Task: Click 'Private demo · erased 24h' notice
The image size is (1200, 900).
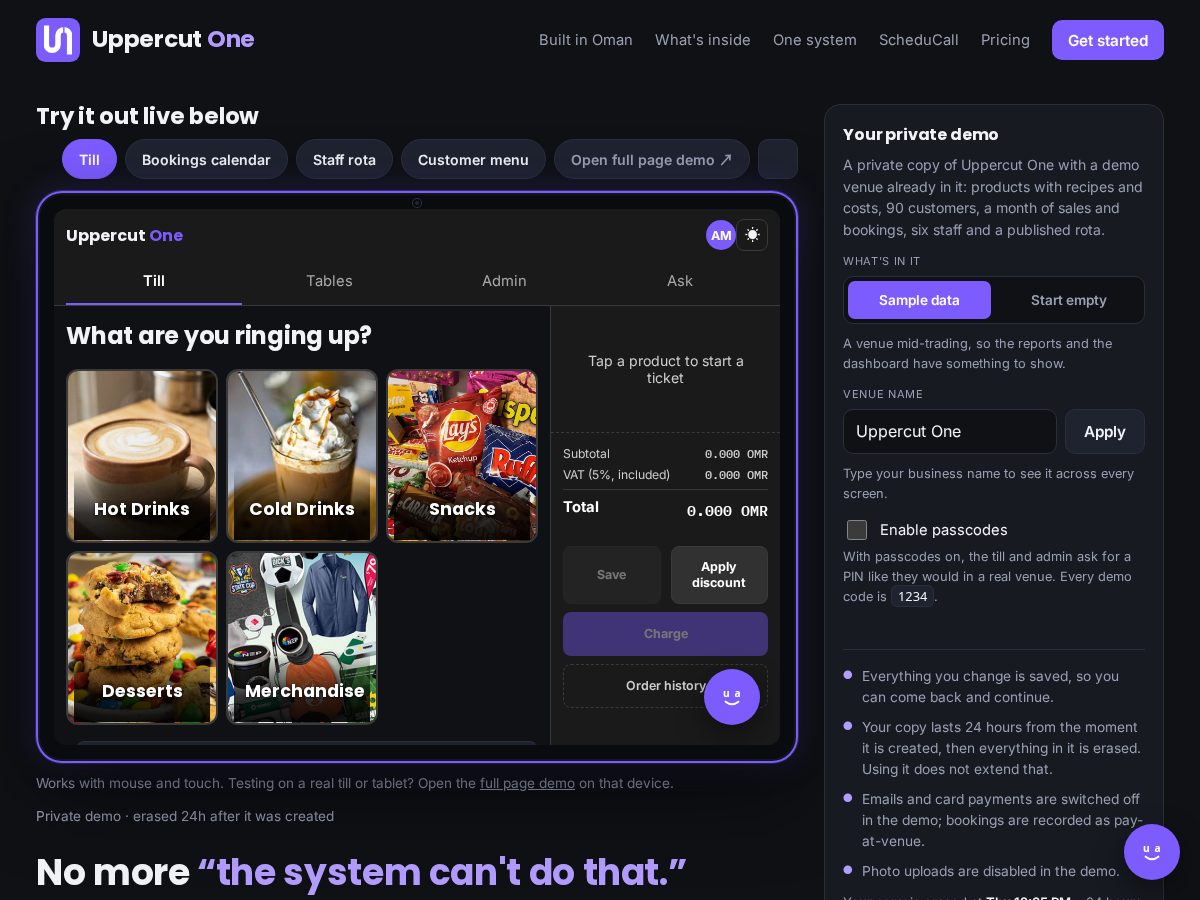Action: tap(185, 816)
